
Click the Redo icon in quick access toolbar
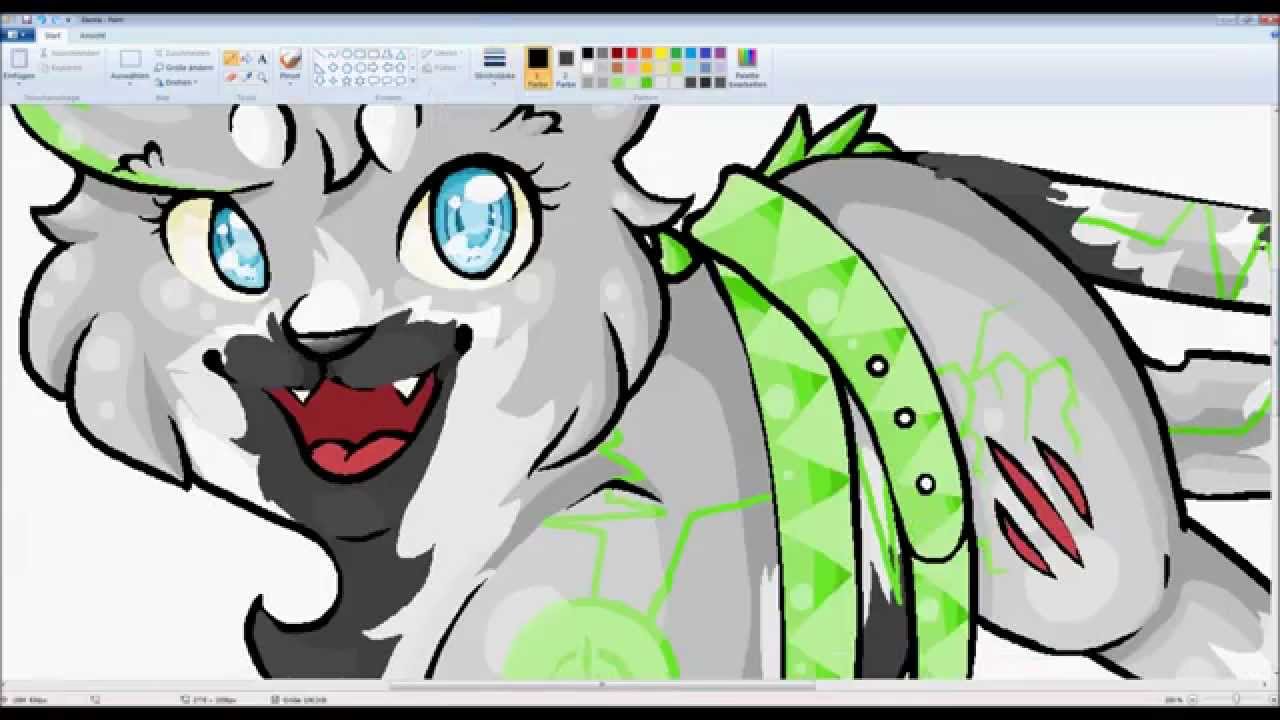click(56, 20)
